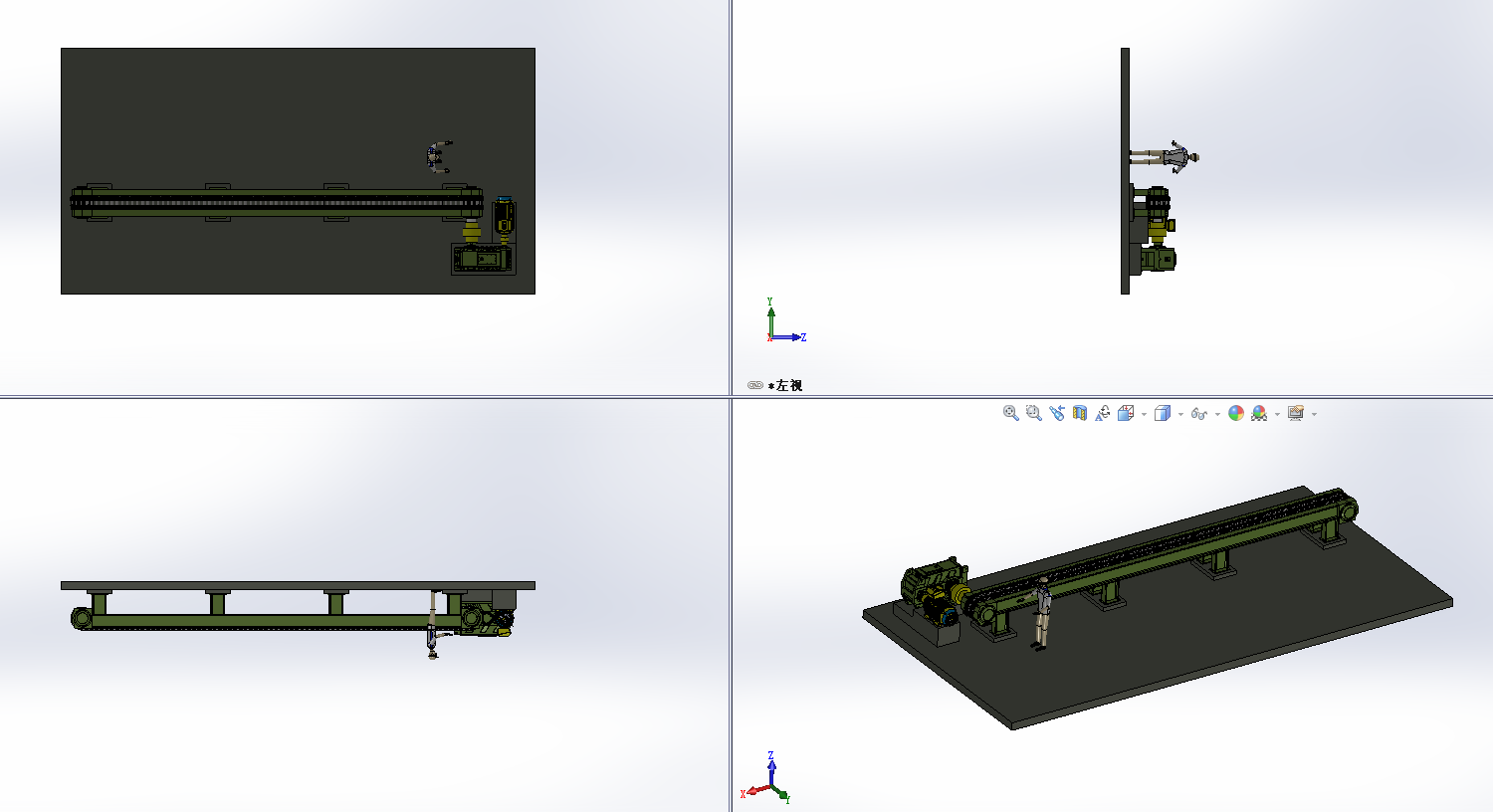Expand the Hide/Show Items dropdown arrow
Viewport: 1493px width, 812px height.
point(1217,414)
